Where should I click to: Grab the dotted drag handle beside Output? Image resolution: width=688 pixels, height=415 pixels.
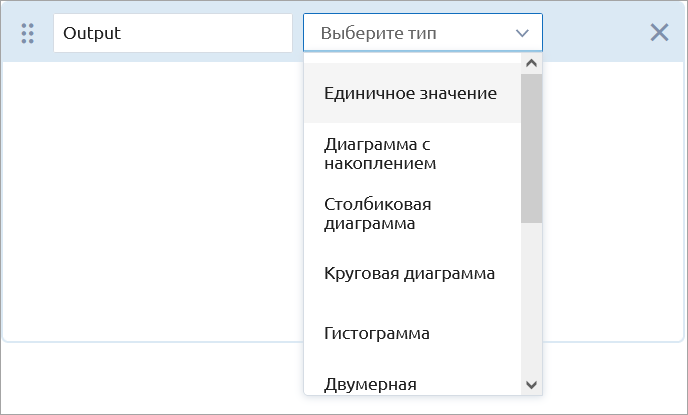28,33
